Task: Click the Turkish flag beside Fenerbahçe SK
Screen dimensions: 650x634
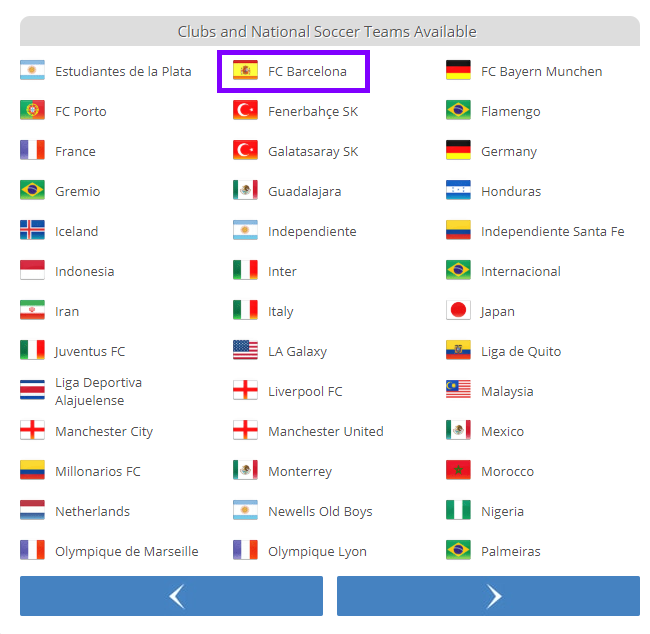Action: 245,110
